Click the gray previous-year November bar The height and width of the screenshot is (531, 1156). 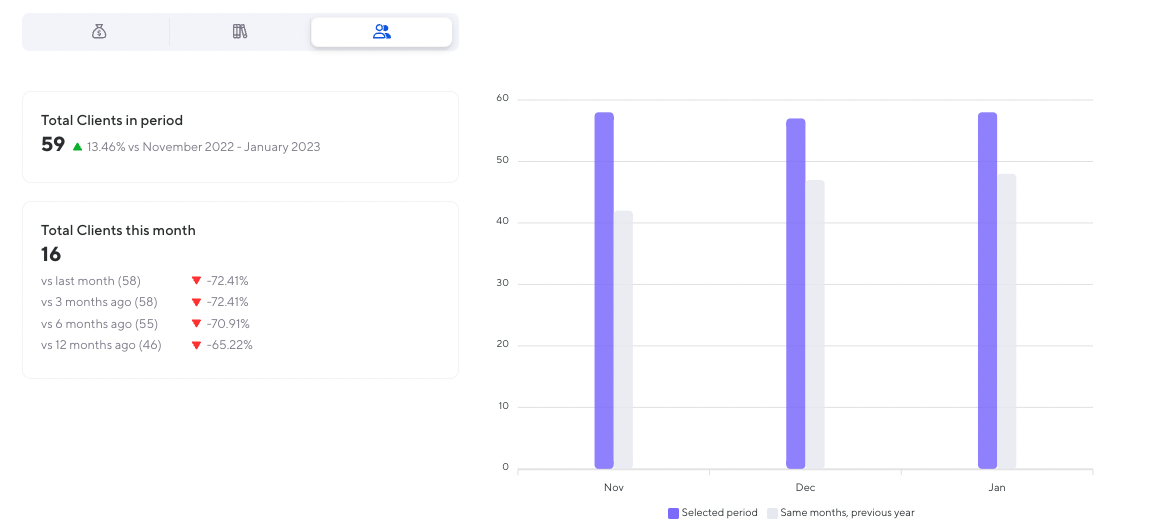point(623,339)
